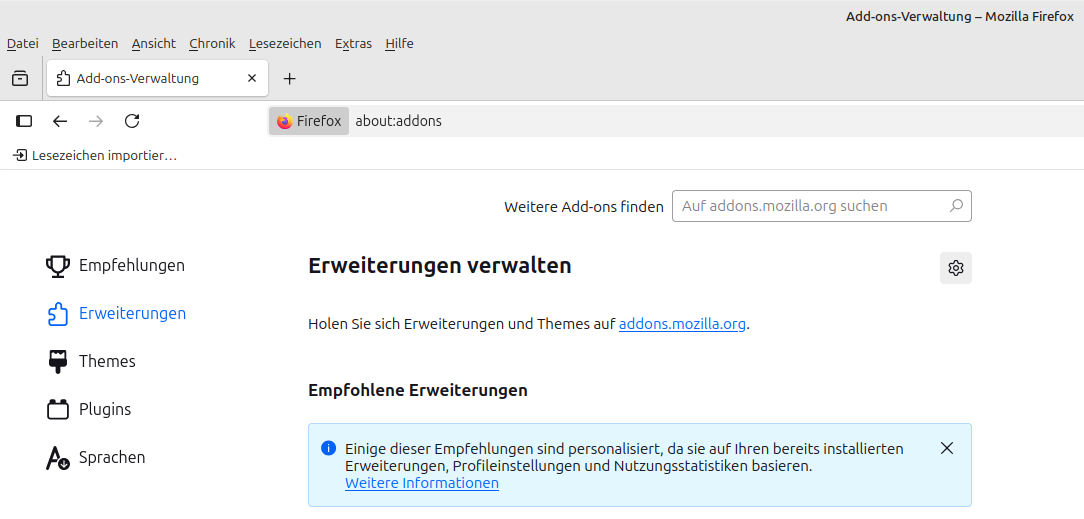Open the Erweiterungen category label
Viewport: 1084px width, 519px height.
tap(133, 313)
